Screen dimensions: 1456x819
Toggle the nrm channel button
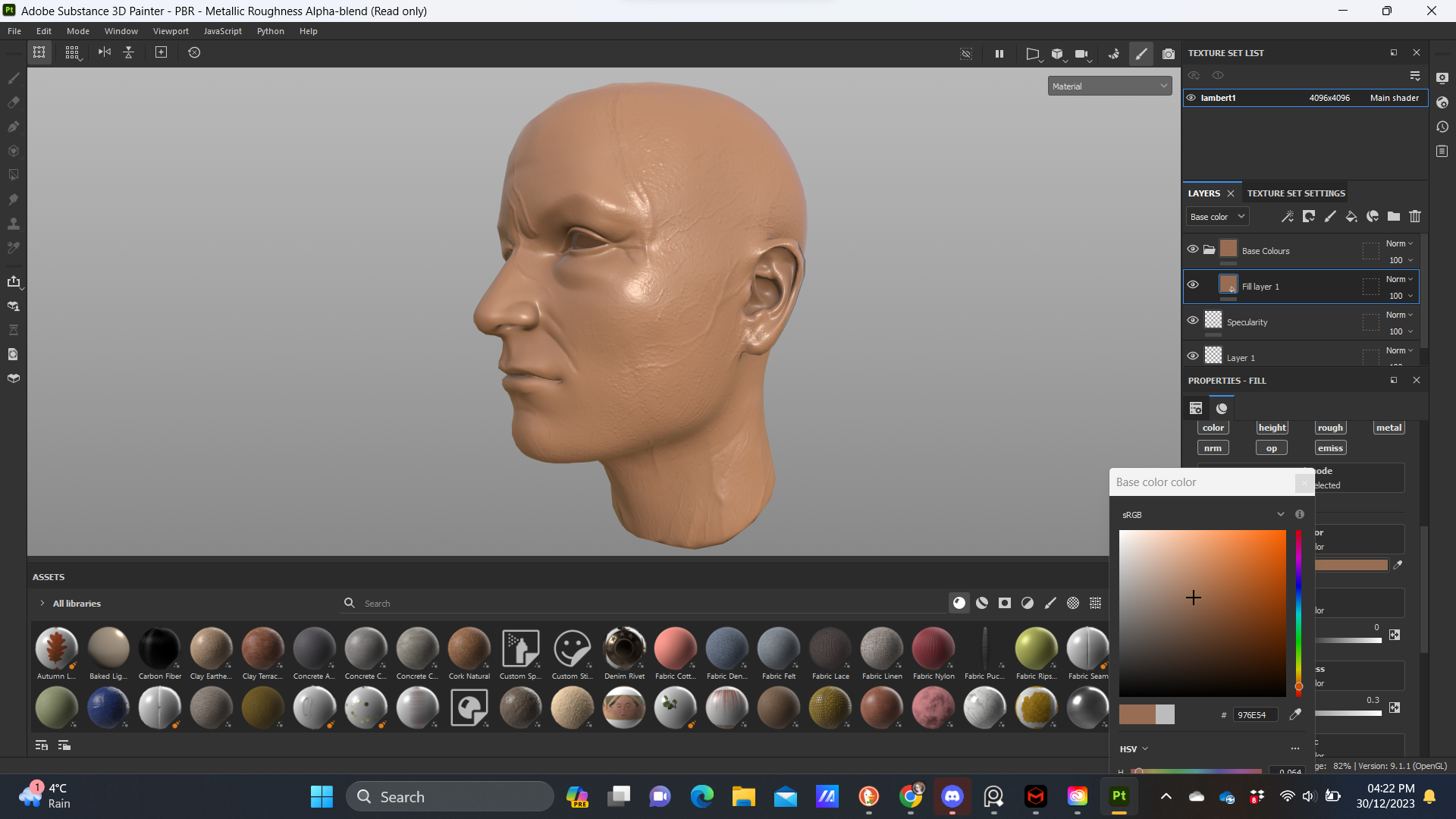(1213, 448)
